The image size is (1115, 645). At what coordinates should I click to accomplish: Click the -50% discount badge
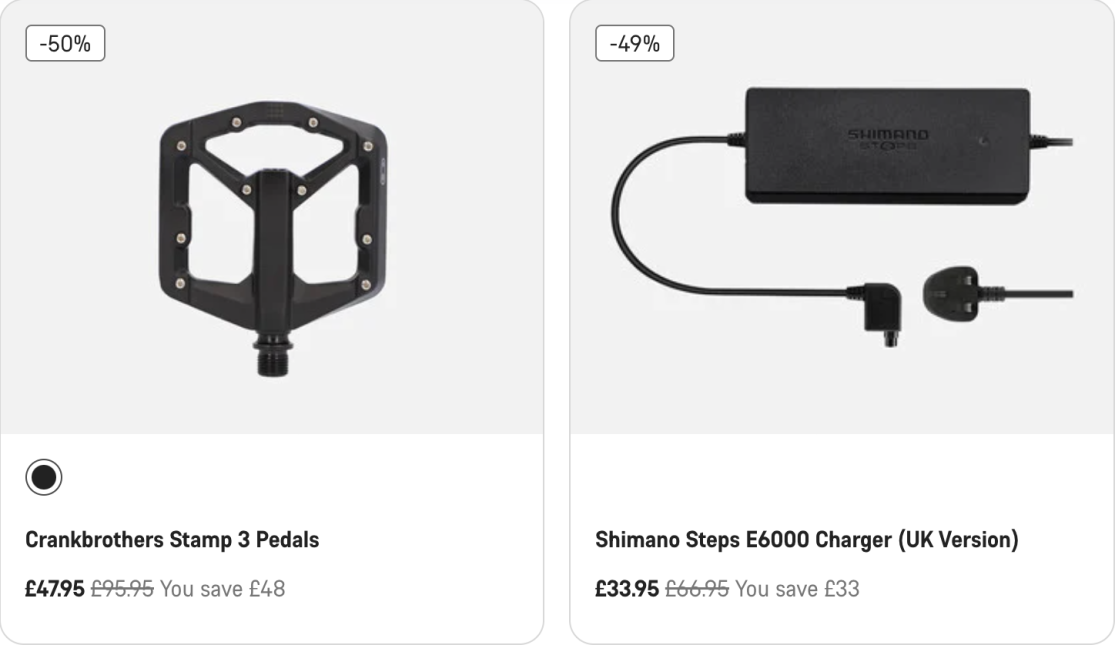(x=65, y=44)
